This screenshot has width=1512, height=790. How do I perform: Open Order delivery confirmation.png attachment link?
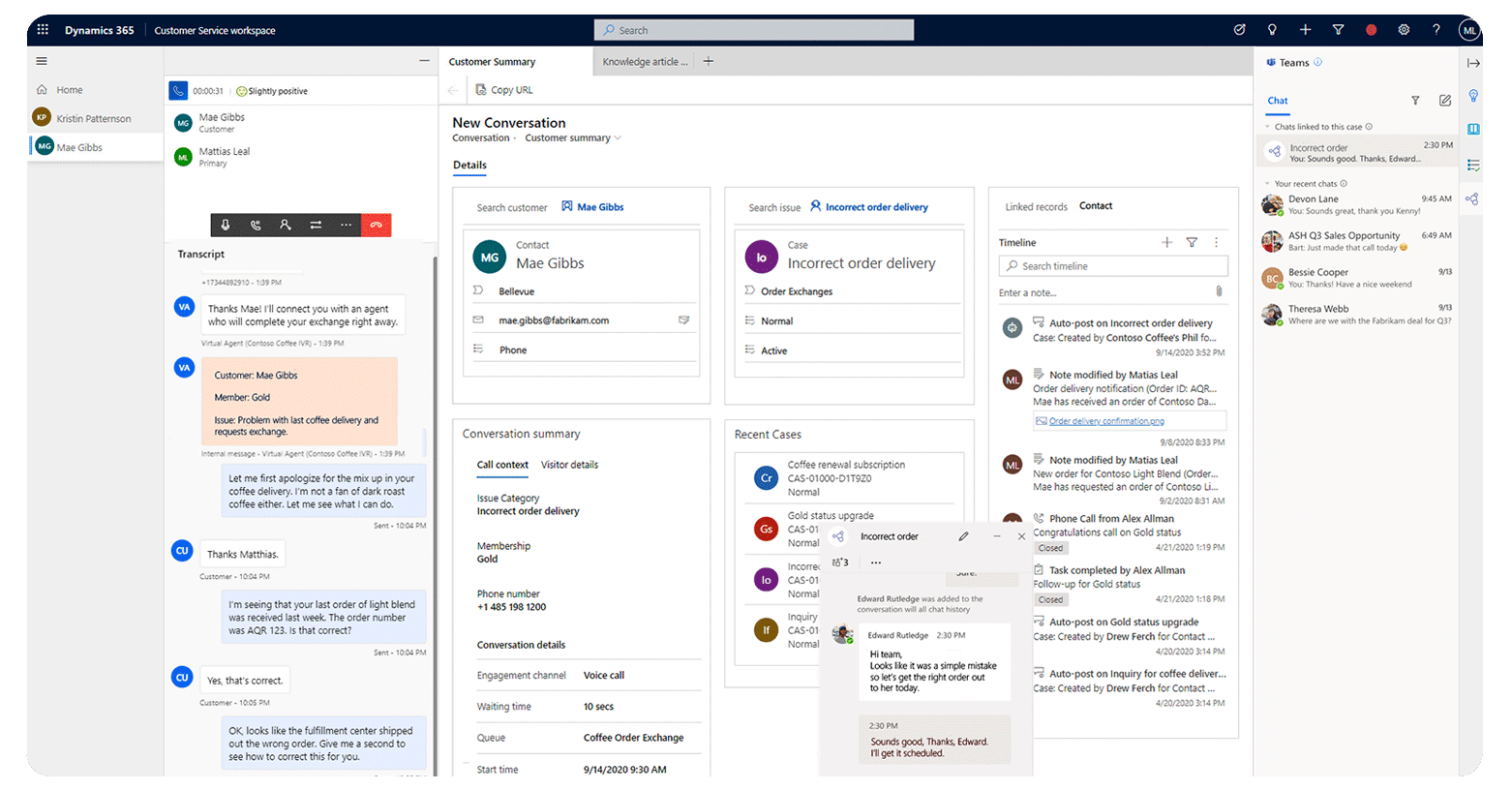1106,421
